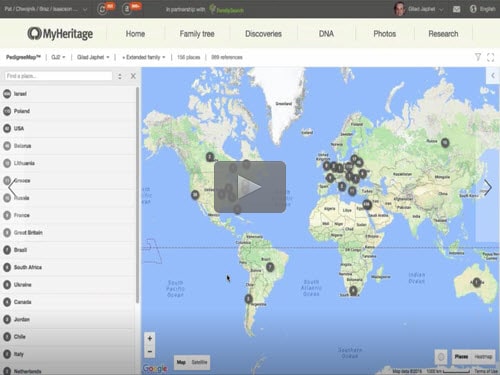This screenshot has width=500, height=375.
Task: Open Smart Matches notification icon
Action: 103,9
